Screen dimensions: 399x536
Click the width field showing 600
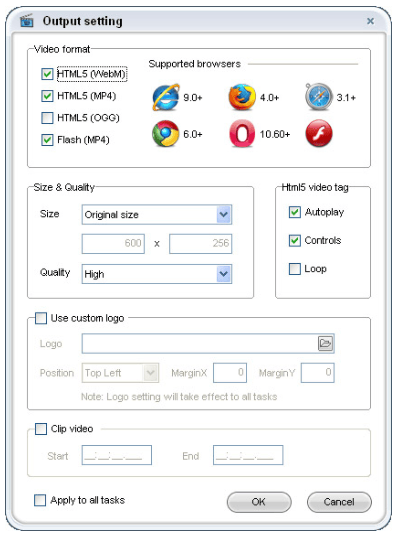click(x=113, y=244)
